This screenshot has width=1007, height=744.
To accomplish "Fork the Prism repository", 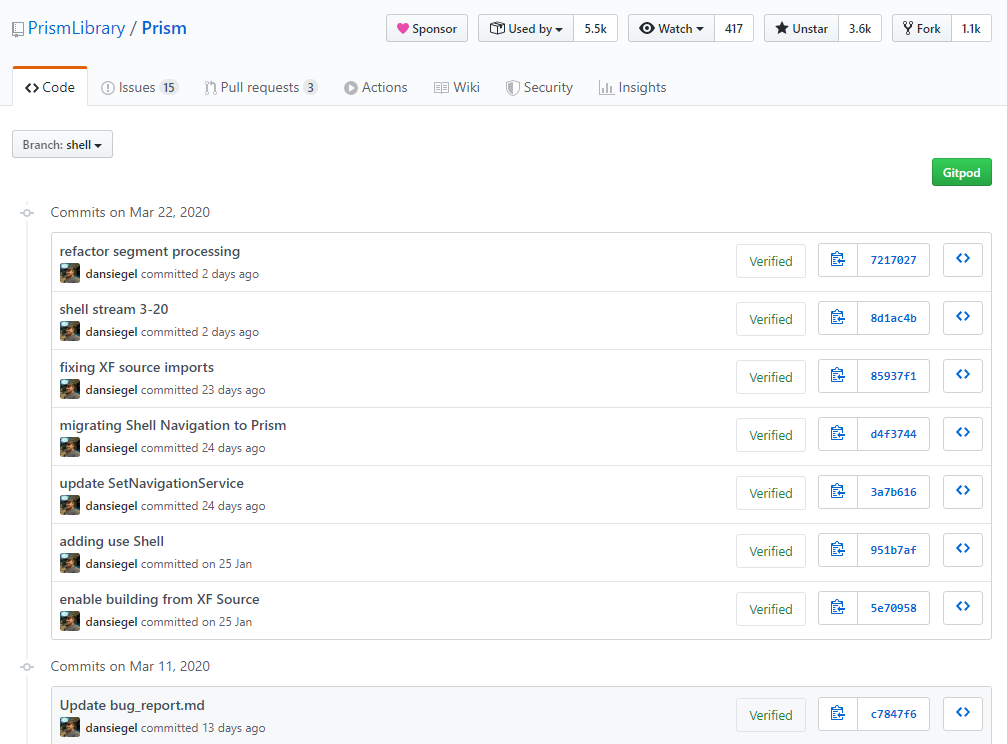I will pos(922,28).
